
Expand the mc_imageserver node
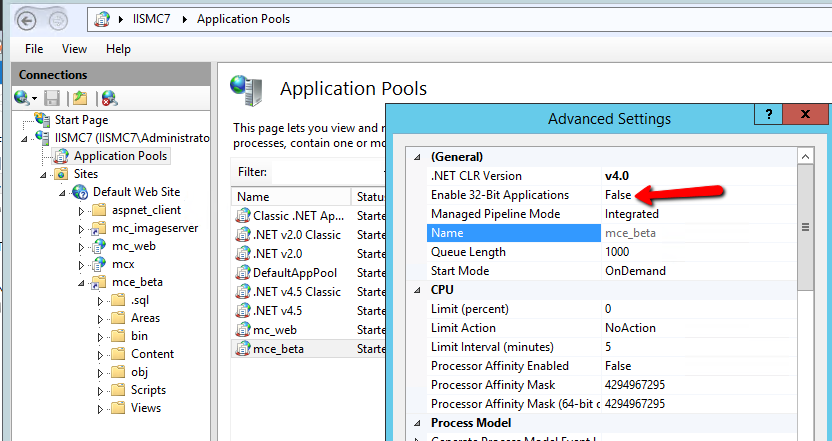[81, 229]
